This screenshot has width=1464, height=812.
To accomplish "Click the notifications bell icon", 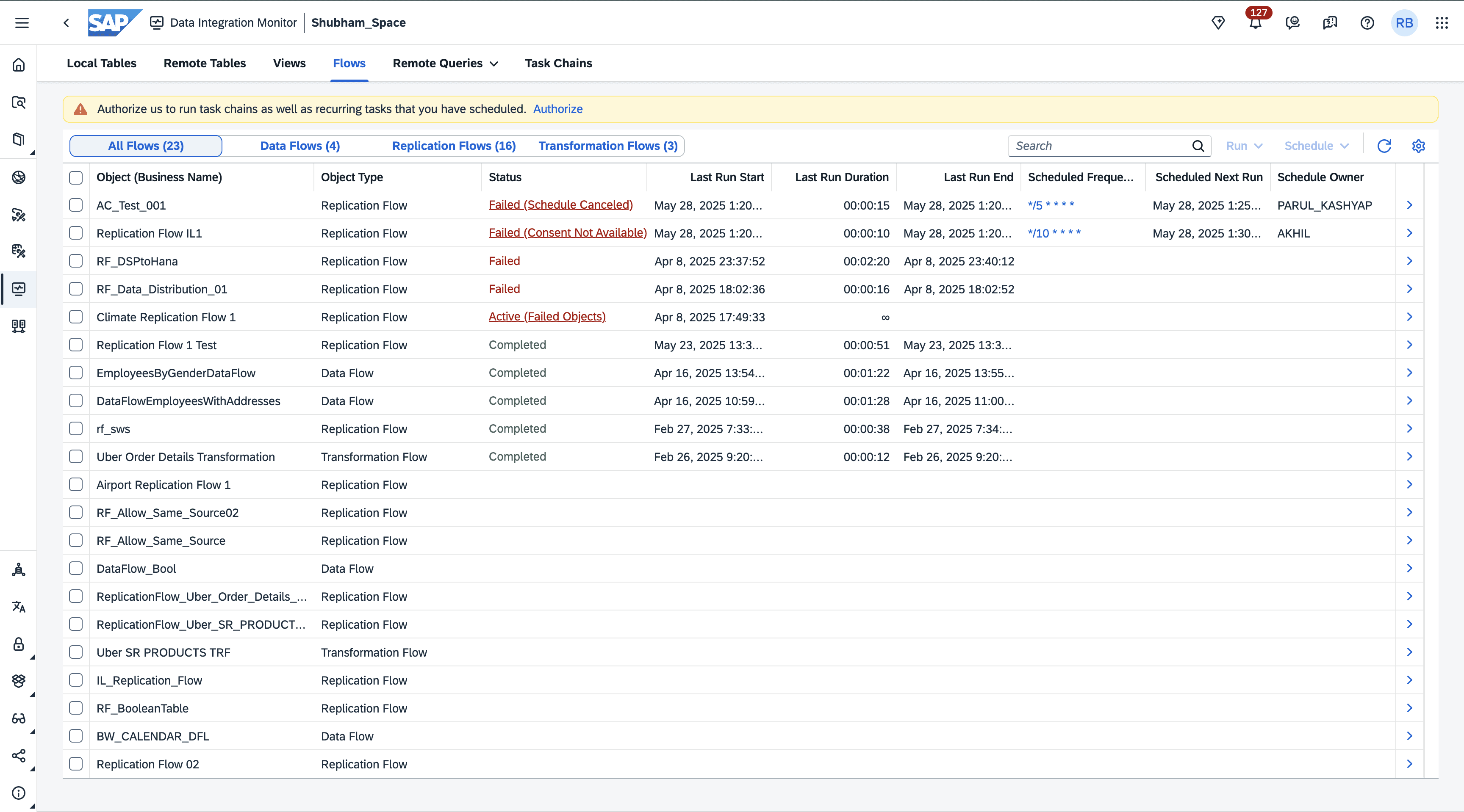I will [x=1255, y=23].
